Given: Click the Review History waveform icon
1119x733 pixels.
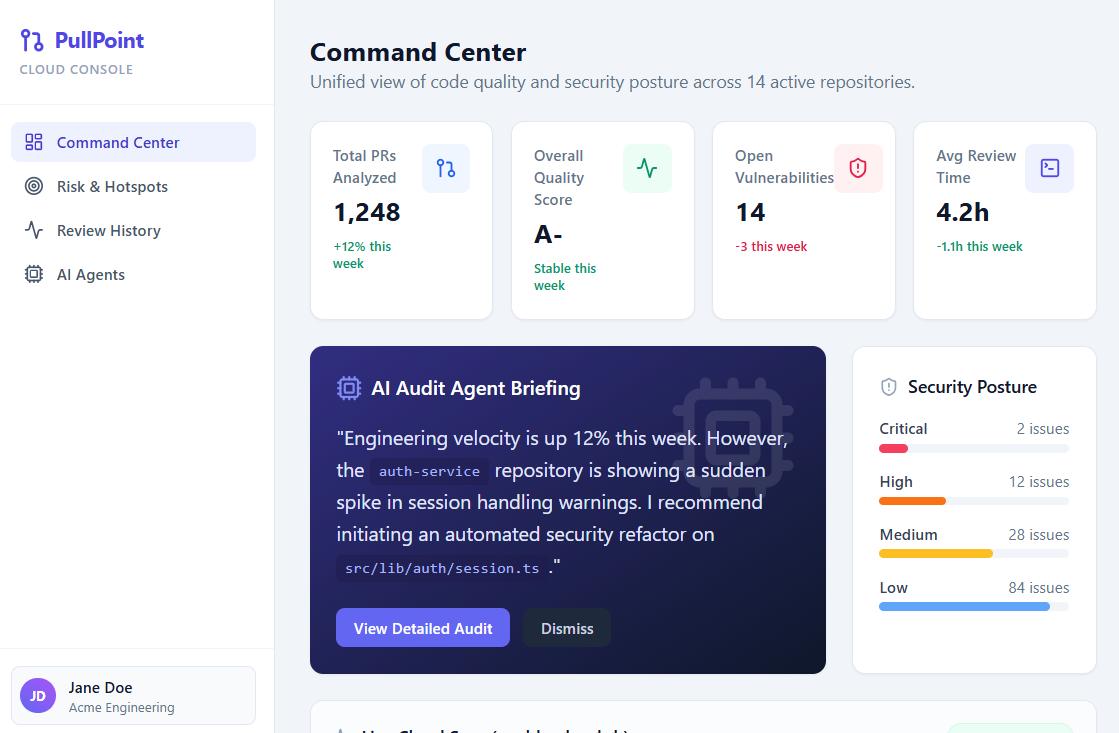Looking at the screenshot, I should click(x=34, y=230).
